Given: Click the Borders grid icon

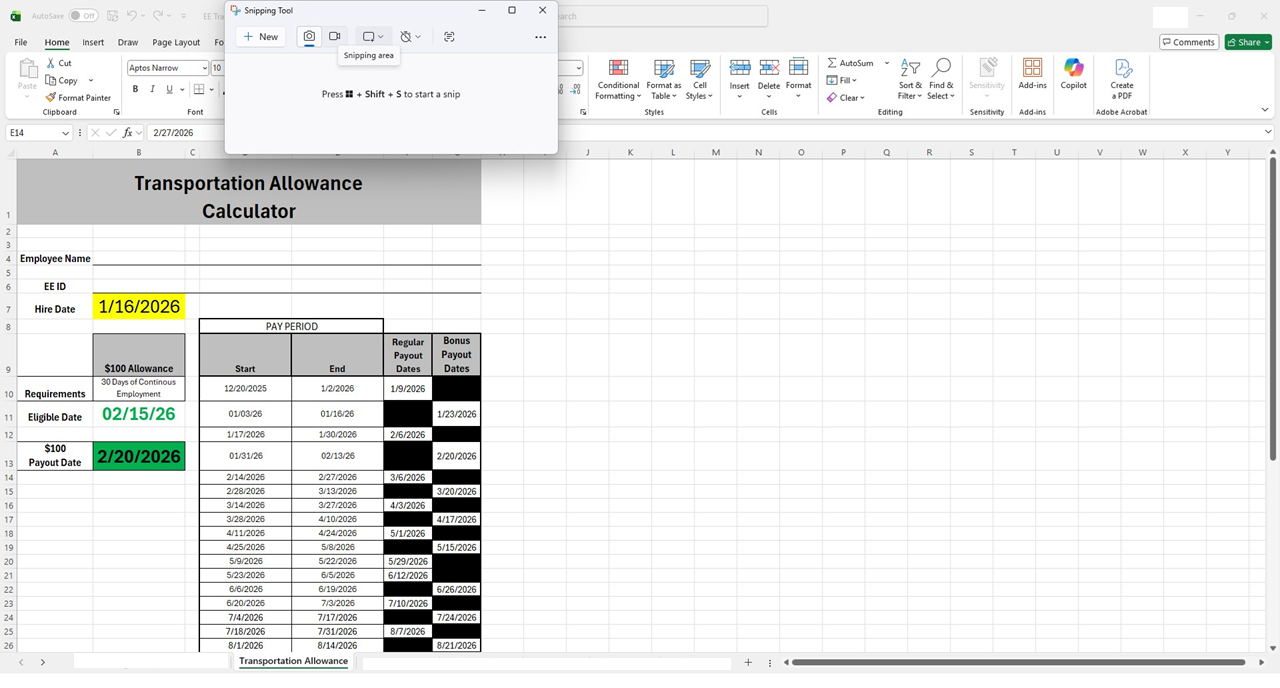Looking at the screenshot, I should coord(198,89).
